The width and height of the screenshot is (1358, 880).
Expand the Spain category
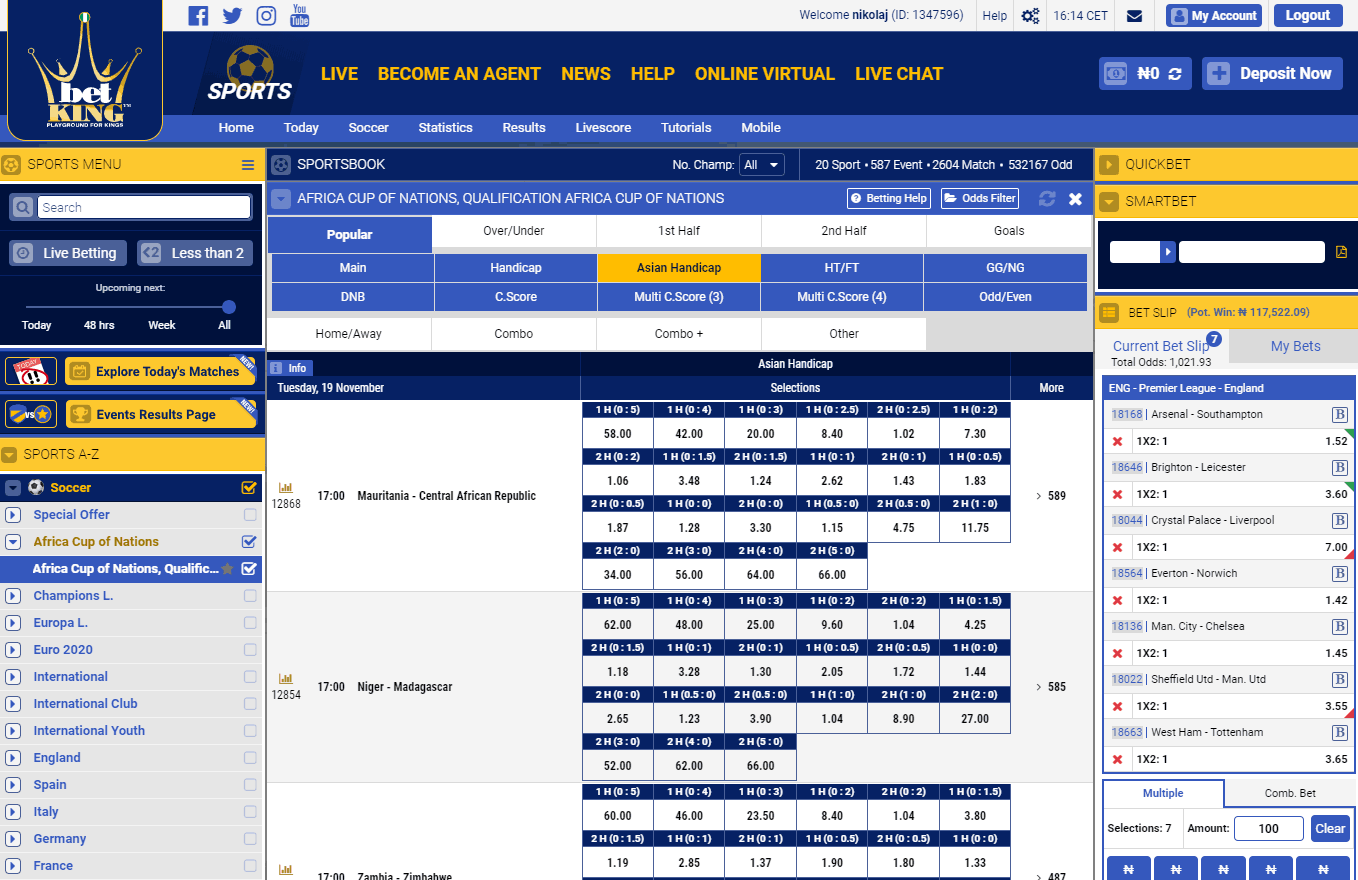point(13,785)
